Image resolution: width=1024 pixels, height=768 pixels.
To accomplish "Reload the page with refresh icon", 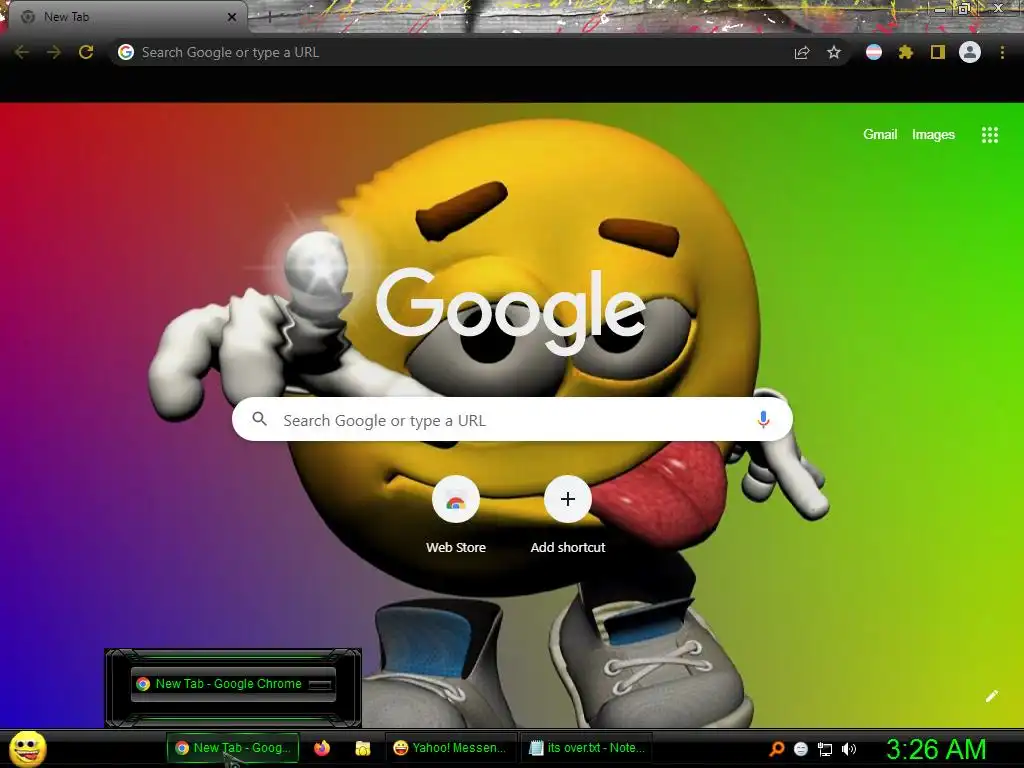I will tap(86, 52).
